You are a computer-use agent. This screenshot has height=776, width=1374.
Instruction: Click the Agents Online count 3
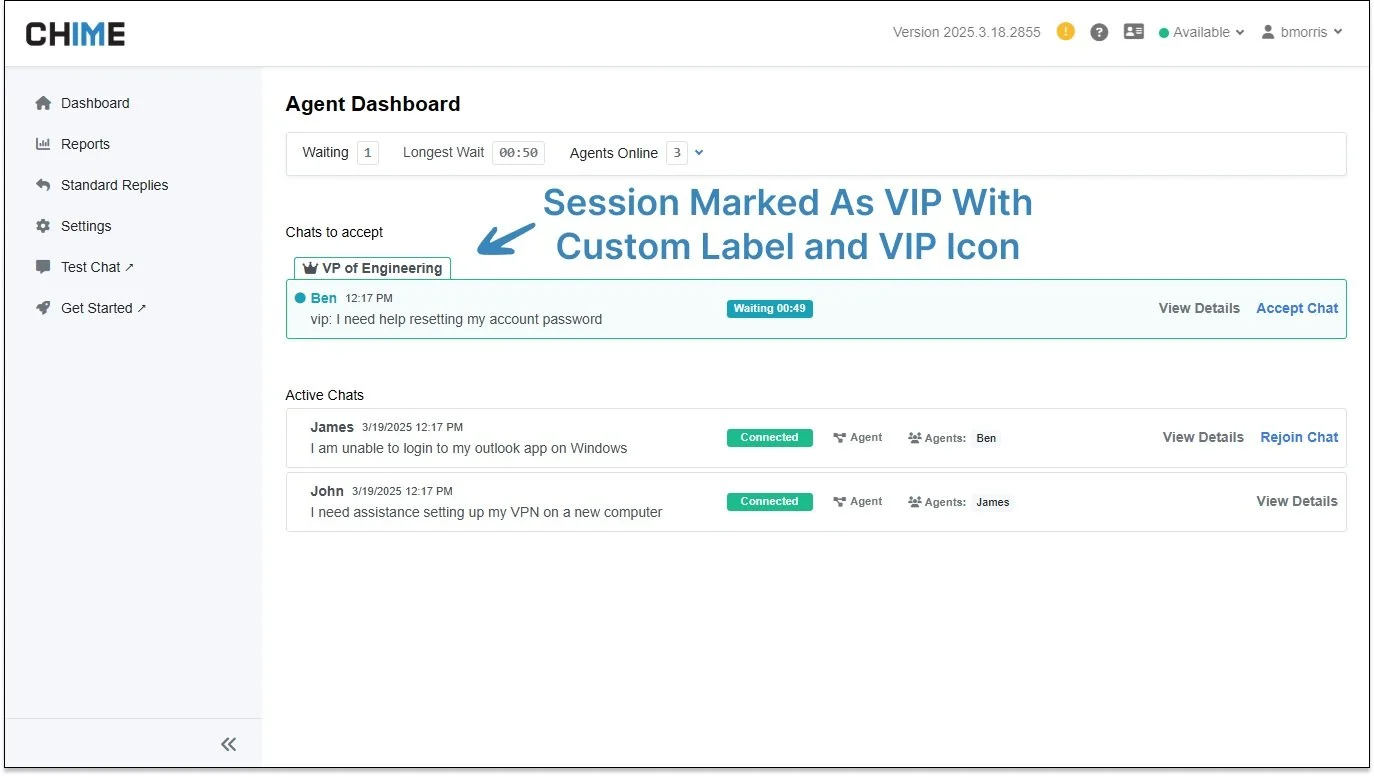(x=677, y=153)
